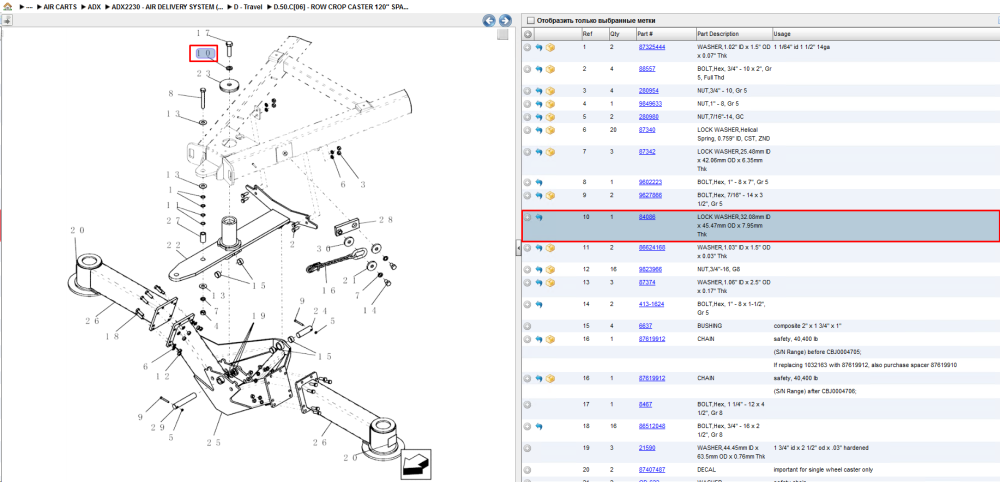Open the ADX breadcrumb level
This screenshot has height=482, width=1000.
[x=94, y=6]
